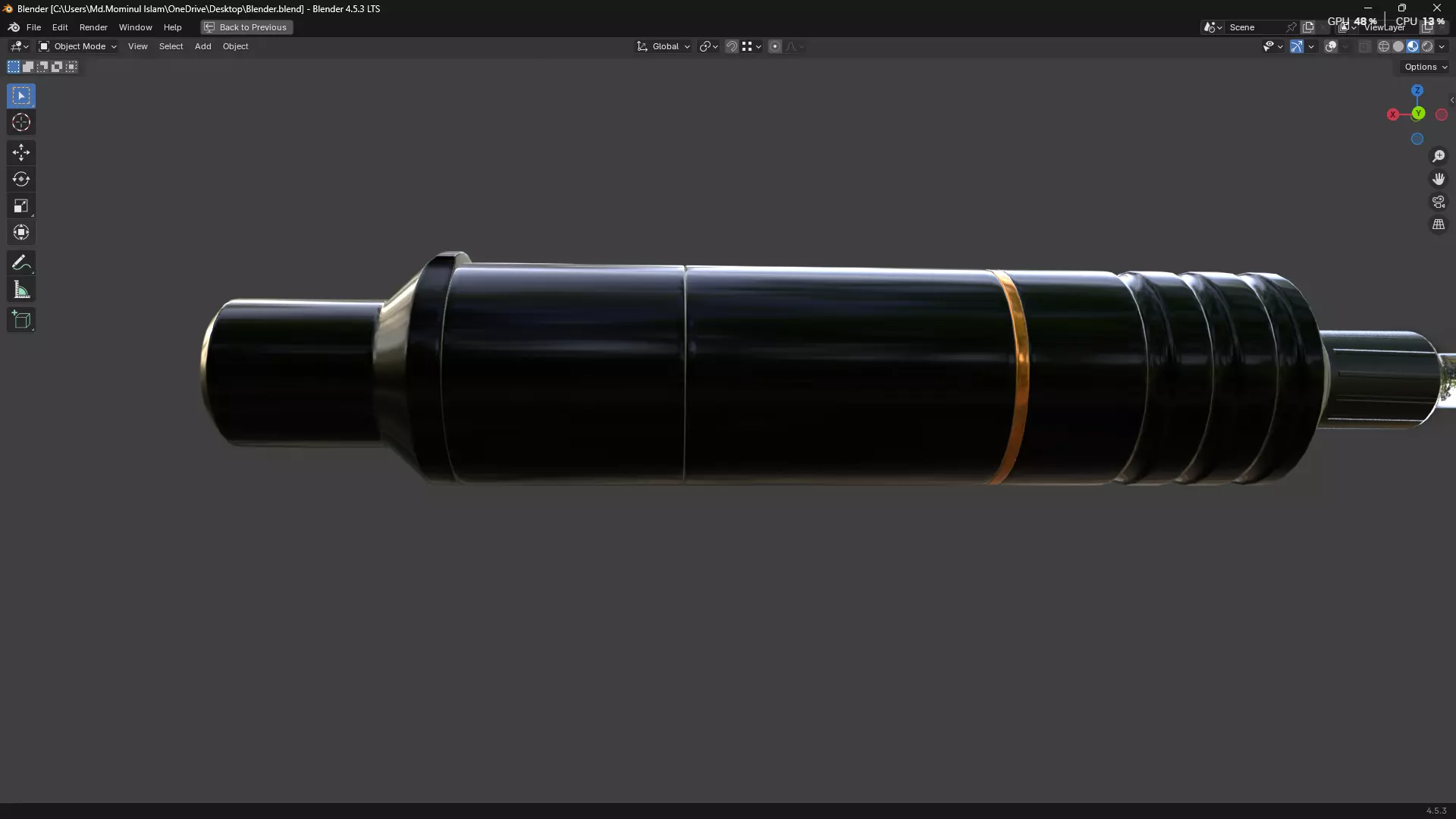
Task: Activate the 3D Cursor tool
Action: (x=21, y=122)
